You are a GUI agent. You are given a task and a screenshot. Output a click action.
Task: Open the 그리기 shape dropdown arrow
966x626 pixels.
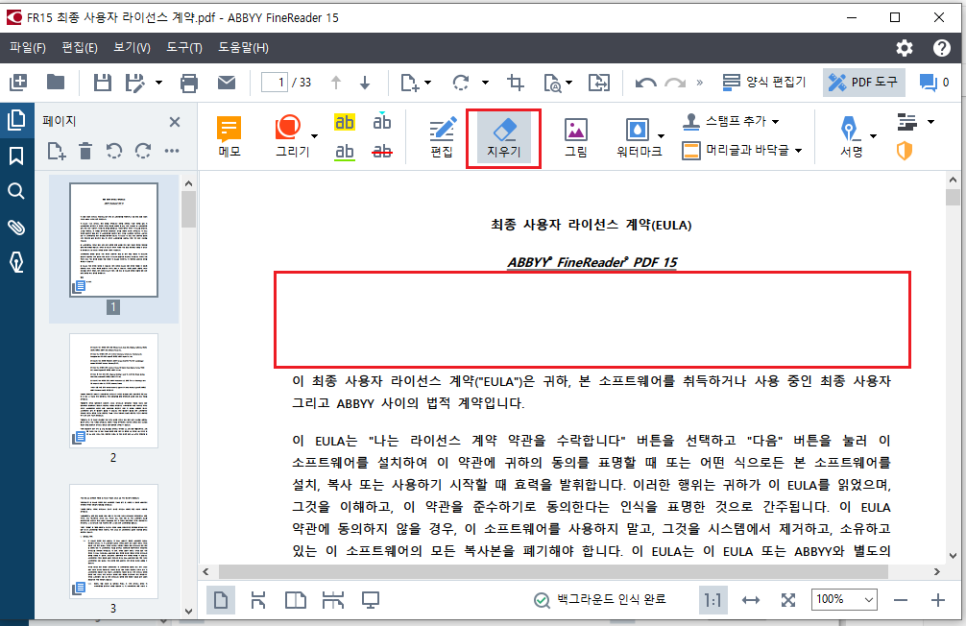(315, 136)
